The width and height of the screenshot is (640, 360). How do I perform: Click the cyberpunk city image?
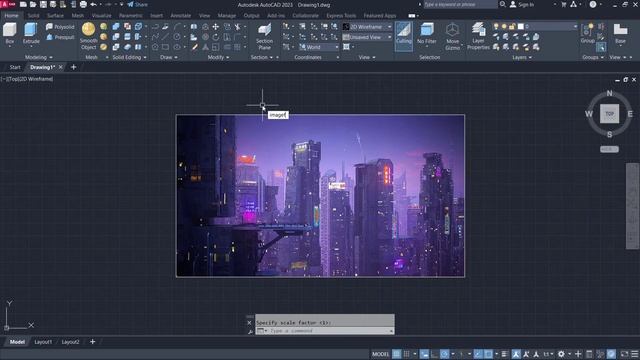[x=320, y=196]
